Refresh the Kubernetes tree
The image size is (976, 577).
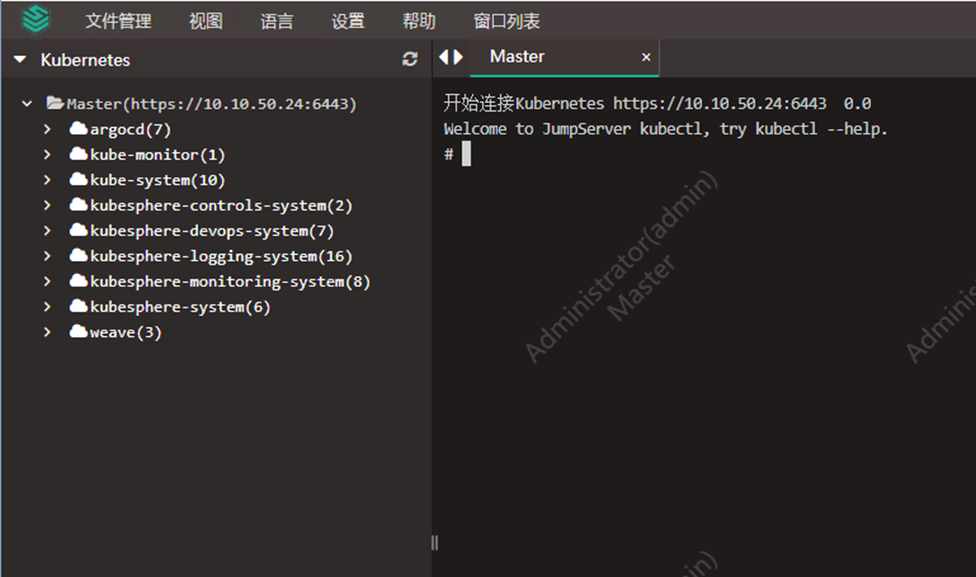(410, 59)
